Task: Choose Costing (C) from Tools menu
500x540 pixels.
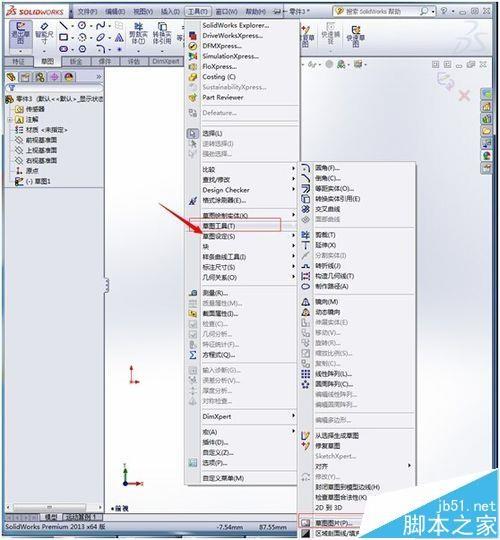Action: click(219, 77)
